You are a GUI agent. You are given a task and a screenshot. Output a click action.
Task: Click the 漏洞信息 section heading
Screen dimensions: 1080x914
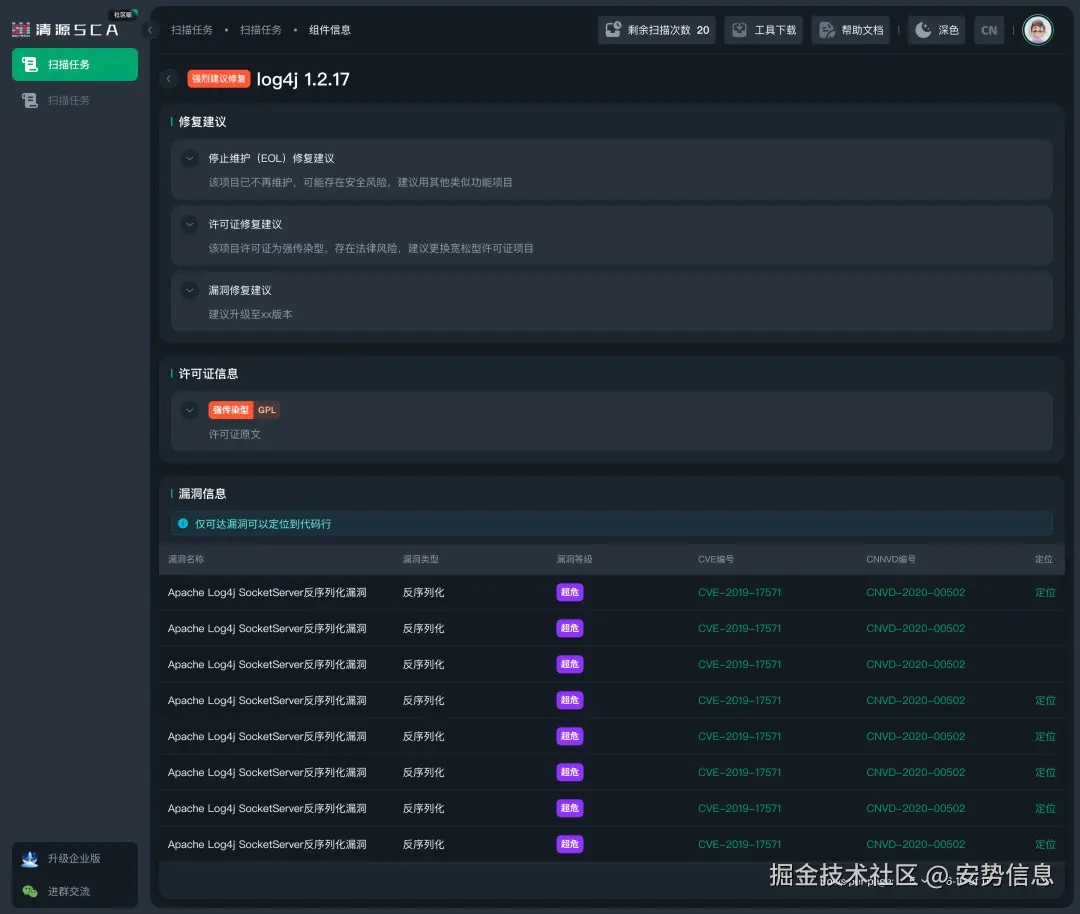point(202,494)
